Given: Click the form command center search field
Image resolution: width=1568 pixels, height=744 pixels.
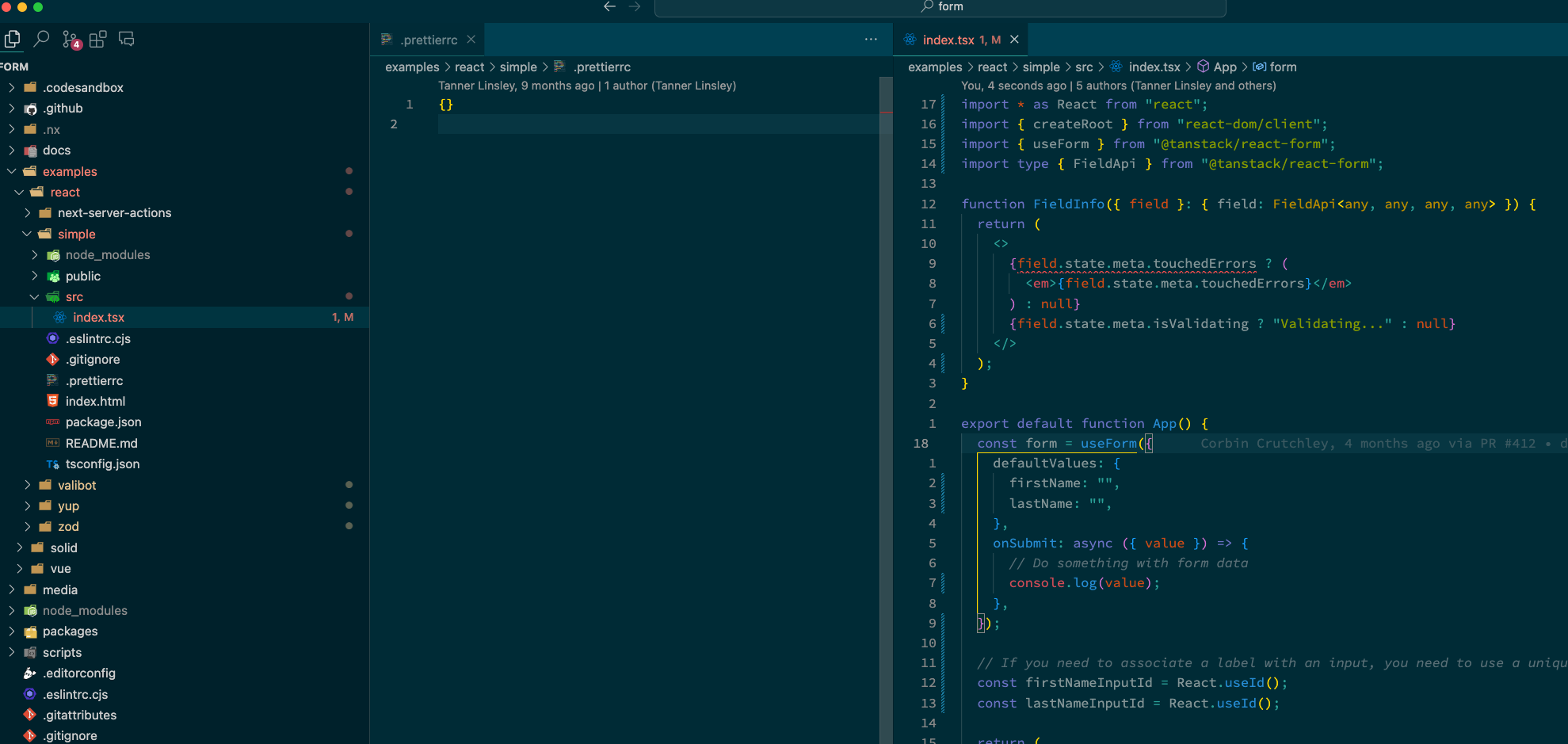Looking at the screenshot, I should click(940, 7).
